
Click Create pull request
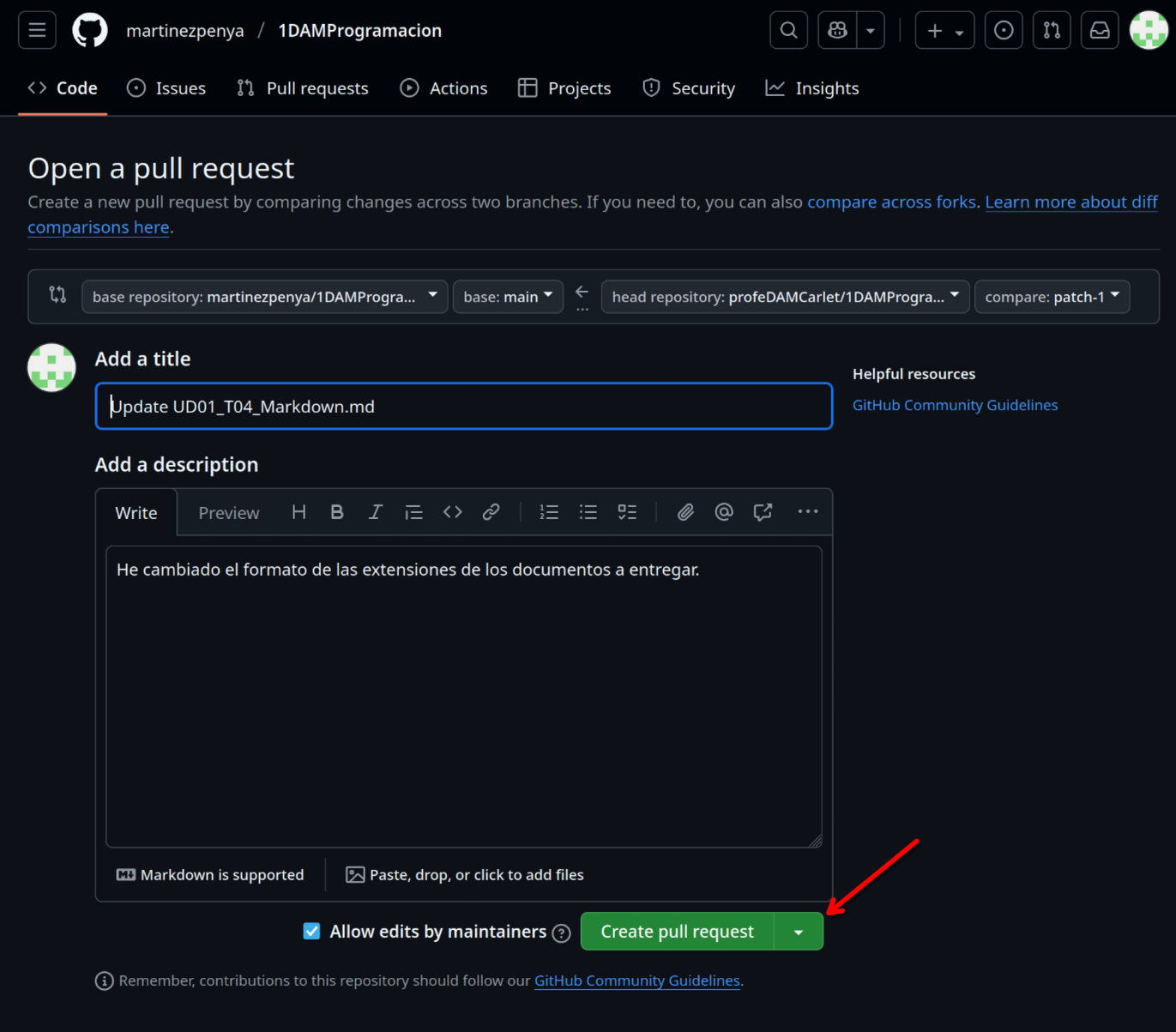(677, 931)
